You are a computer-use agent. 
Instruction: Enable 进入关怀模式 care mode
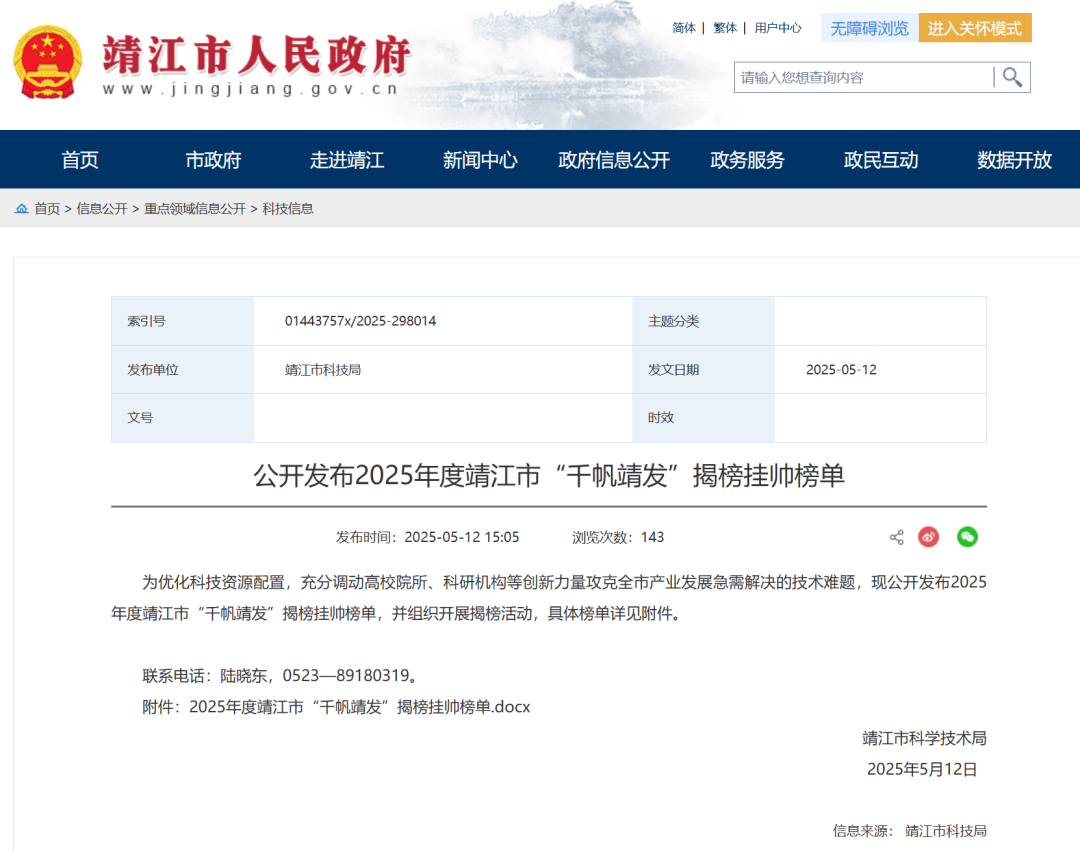975,27
